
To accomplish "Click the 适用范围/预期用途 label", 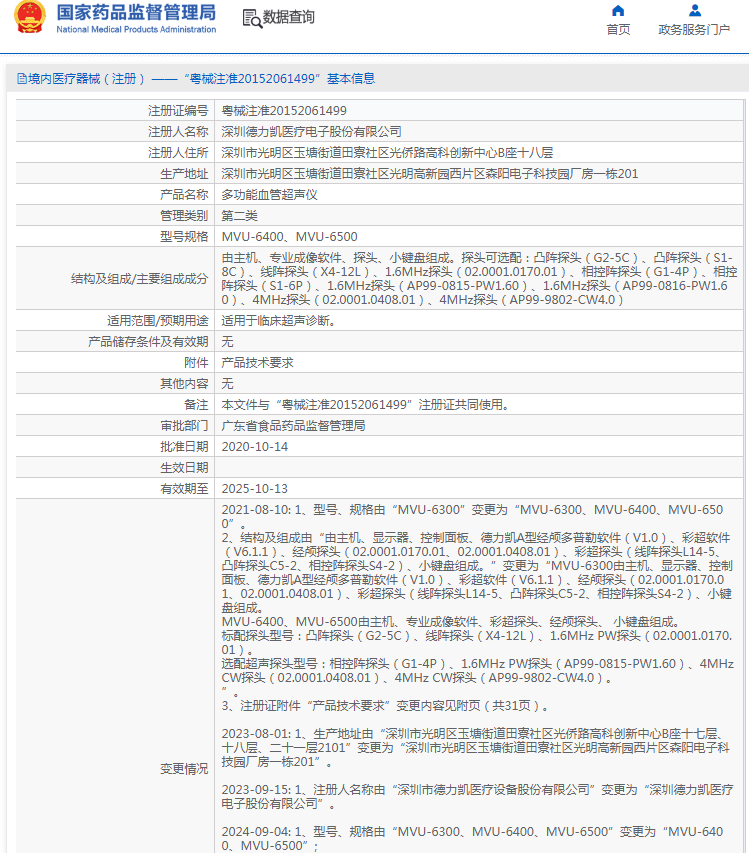I will [x=158, y=321].
